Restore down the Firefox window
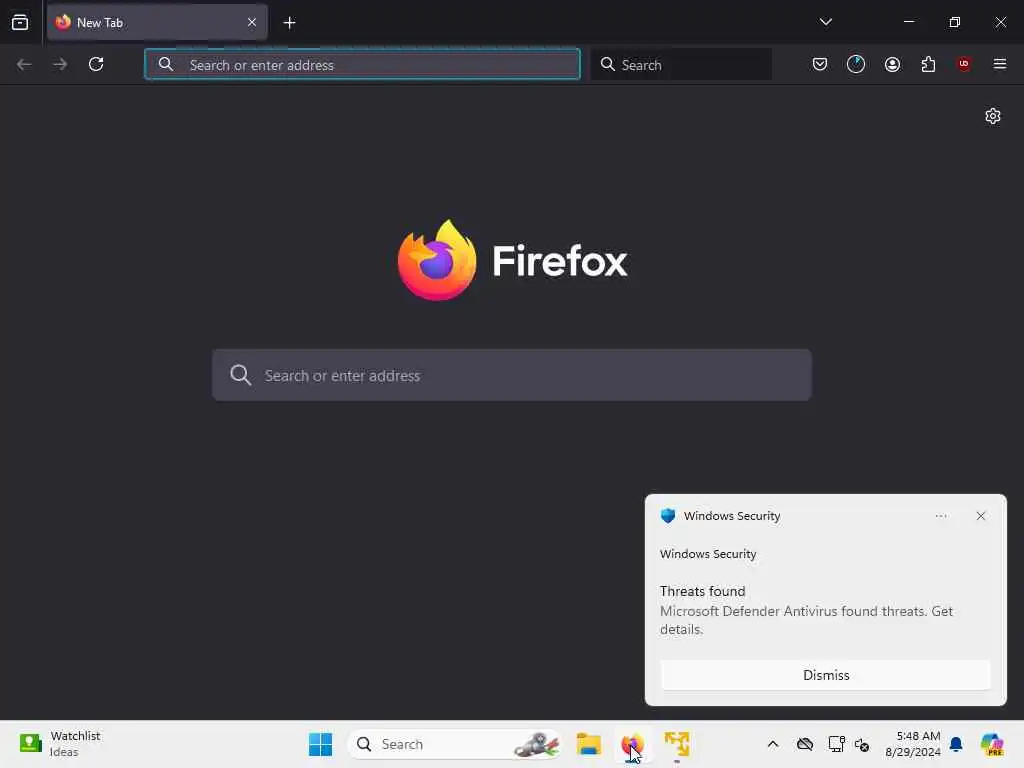This screenshot has height=768, width=1024. click(x=955, y=22)
